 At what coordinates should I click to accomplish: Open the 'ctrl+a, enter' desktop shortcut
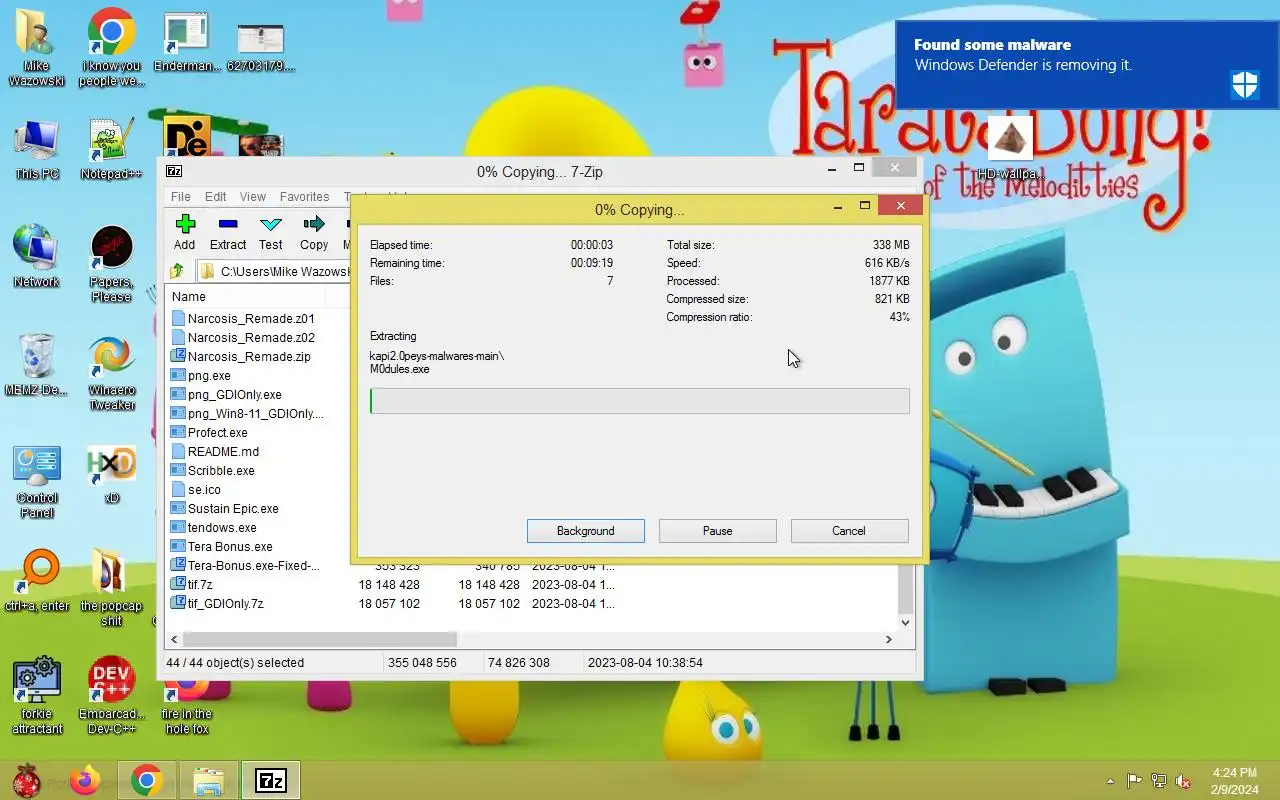click(37, 581)
